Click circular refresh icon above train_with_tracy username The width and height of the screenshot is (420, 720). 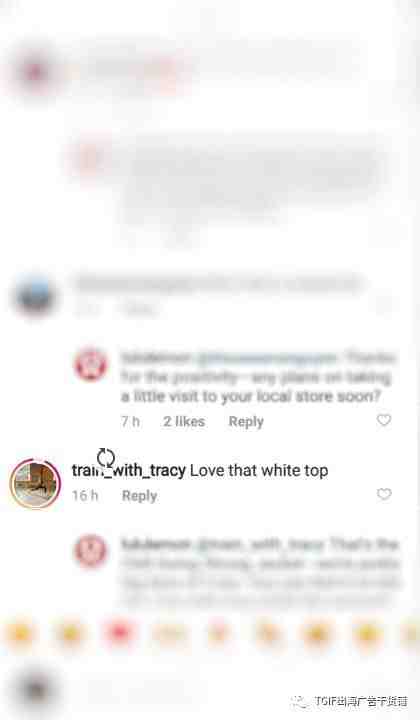coord(106,457)
